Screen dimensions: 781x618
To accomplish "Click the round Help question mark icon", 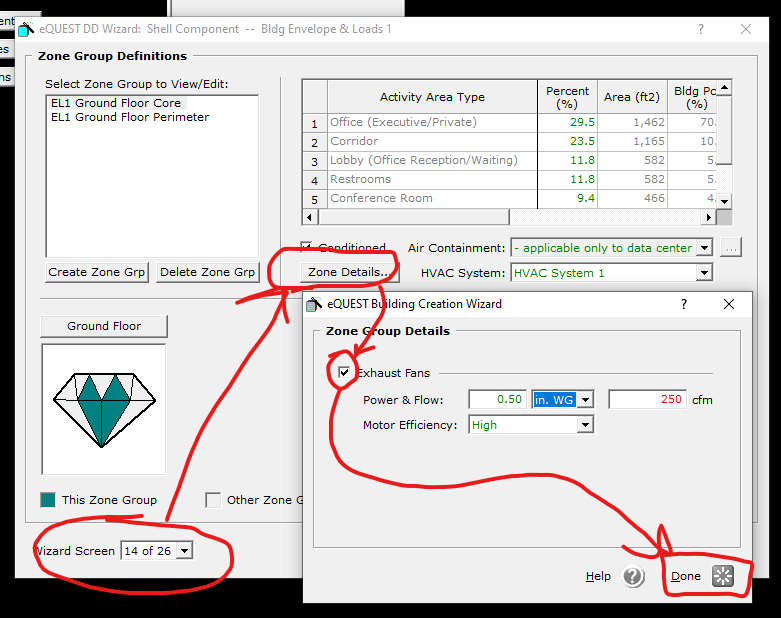I will tap(633, 576).
